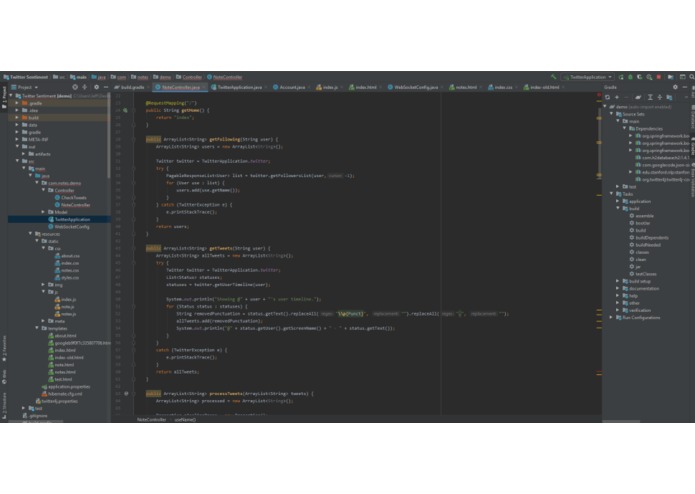Switch to the index-old.html tab
The width and height of the screenshot is (695, 494).
point(543,87)
